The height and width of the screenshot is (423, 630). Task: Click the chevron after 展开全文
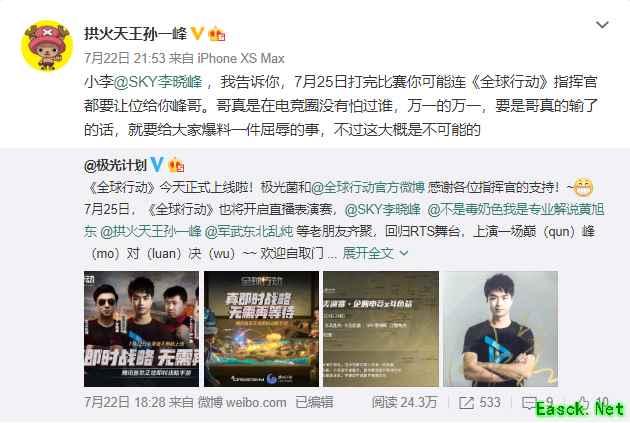[x=404, y=253]
